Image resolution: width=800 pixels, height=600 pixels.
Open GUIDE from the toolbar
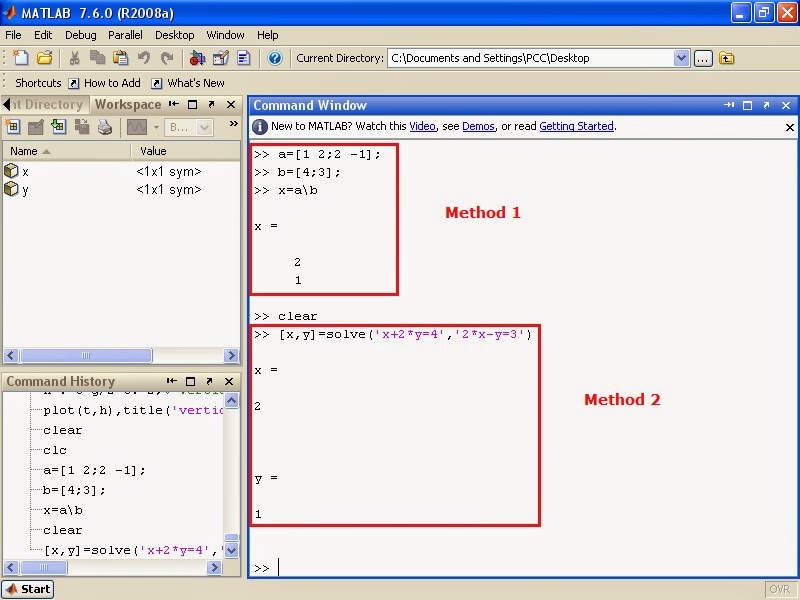click(x=221, y=58)
